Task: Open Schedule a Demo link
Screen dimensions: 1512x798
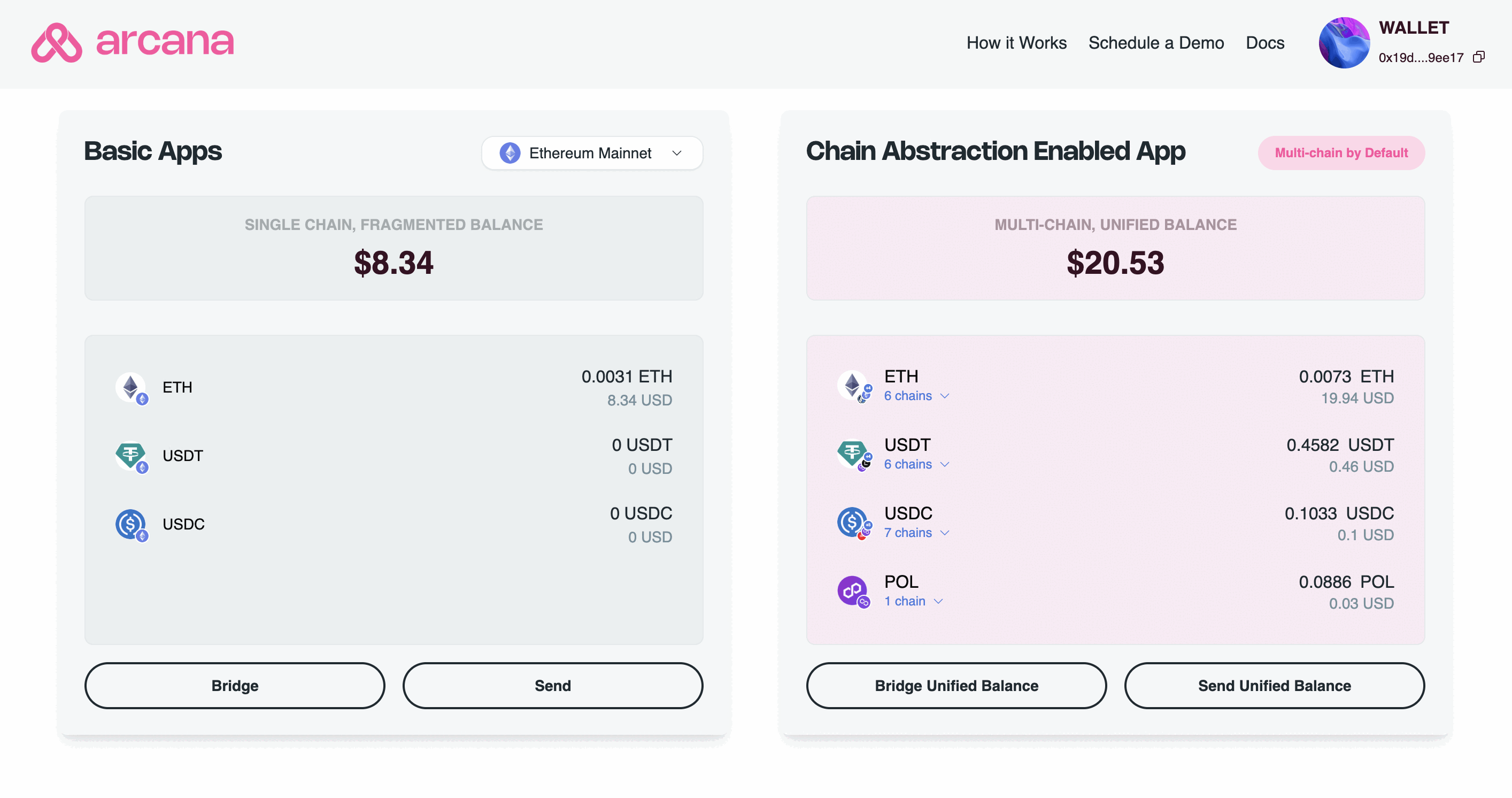Action: (x=1156, y=43)
